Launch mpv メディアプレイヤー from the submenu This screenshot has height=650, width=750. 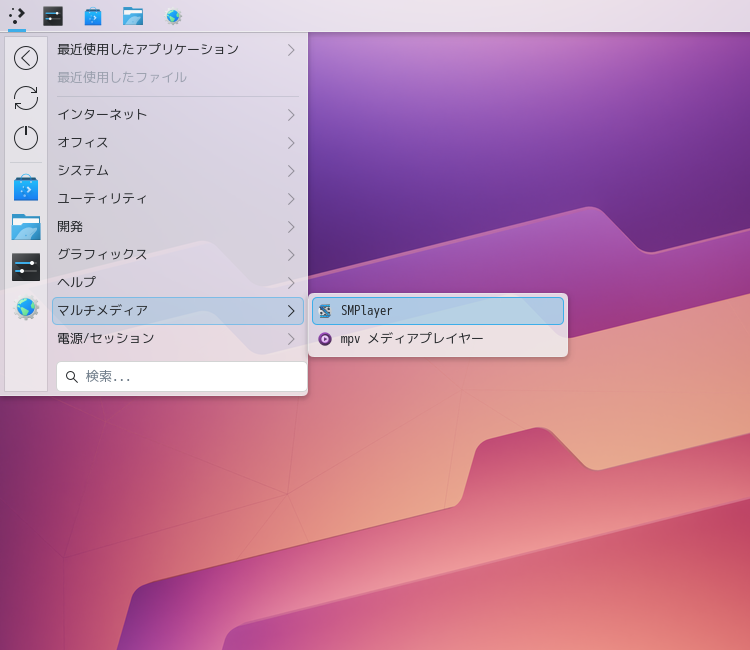coord(438,339)
